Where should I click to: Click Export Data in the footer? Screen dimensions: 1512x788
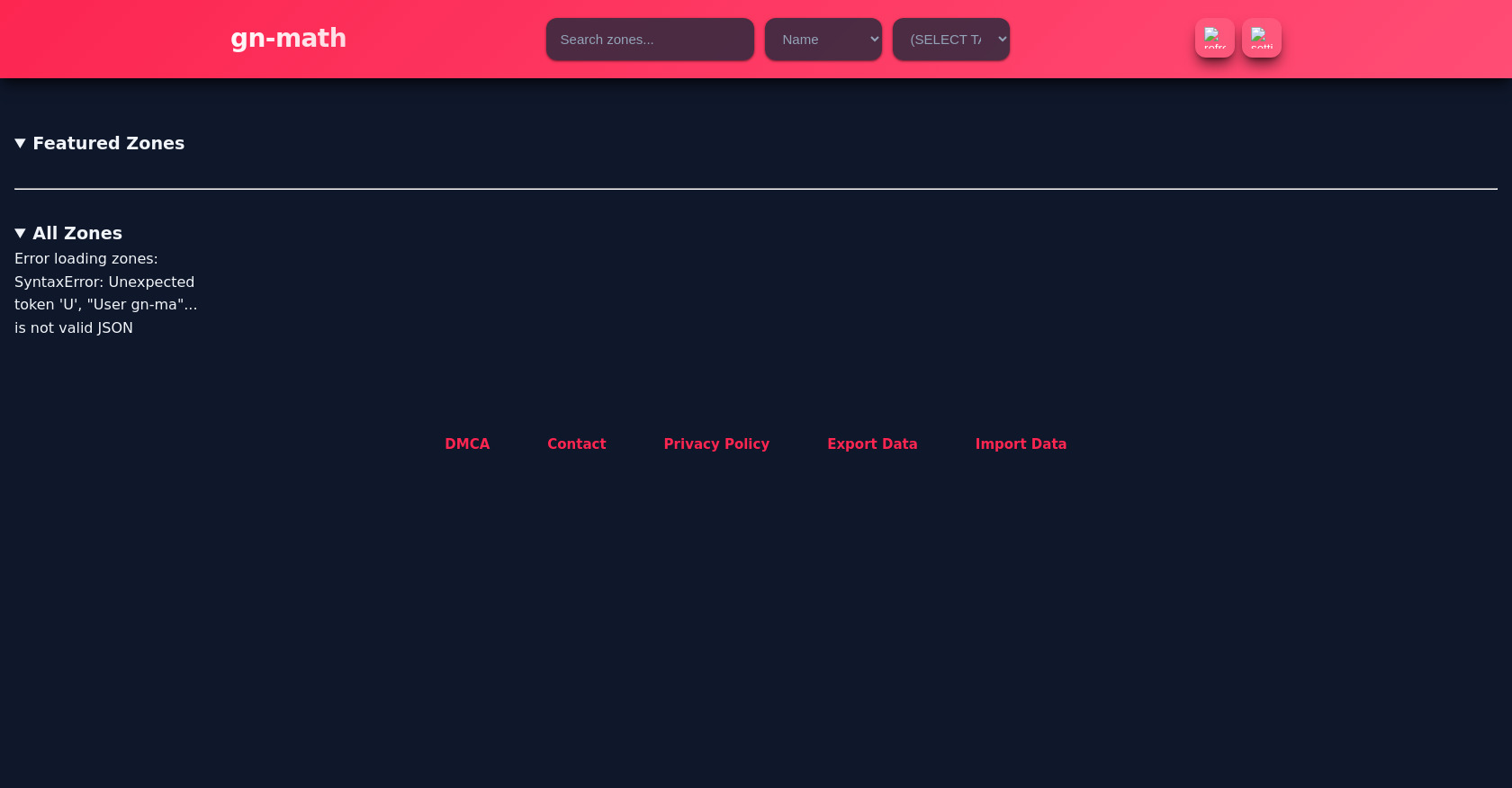point(872,444)
